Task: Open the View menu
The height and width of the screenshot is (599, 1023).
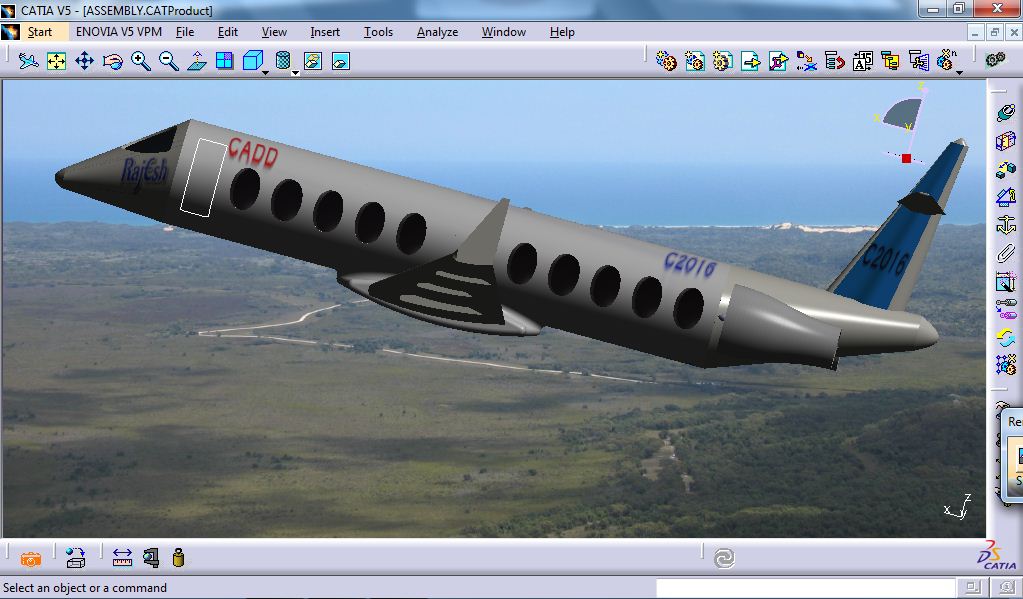Action: [x=274, y=32]
